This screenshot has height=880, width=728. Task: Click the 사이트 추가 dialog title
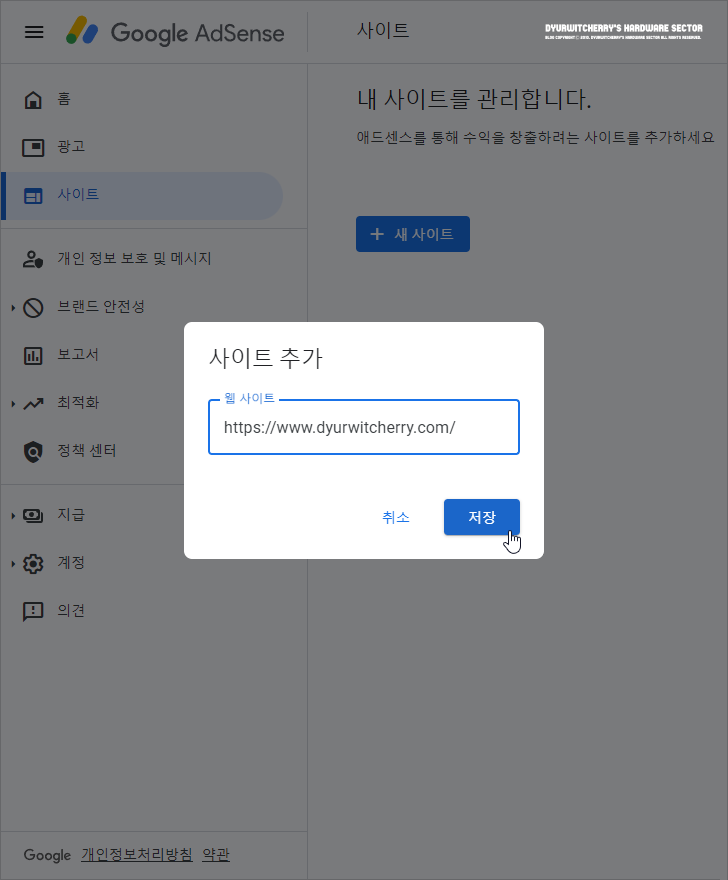tap(266, 358)
